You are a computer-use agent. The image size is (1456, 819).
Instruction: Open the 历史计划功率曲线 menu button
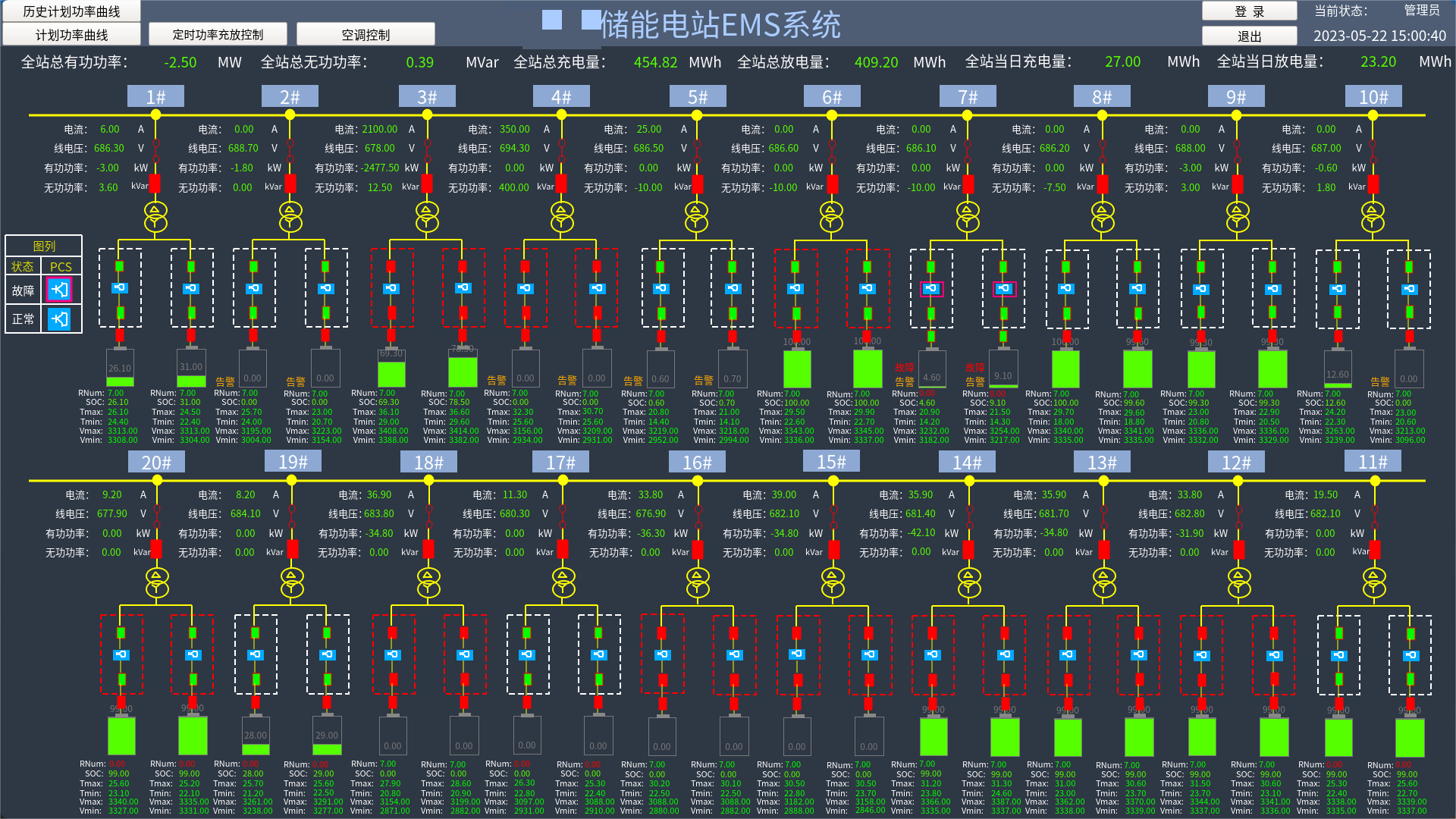coord(71,11)
